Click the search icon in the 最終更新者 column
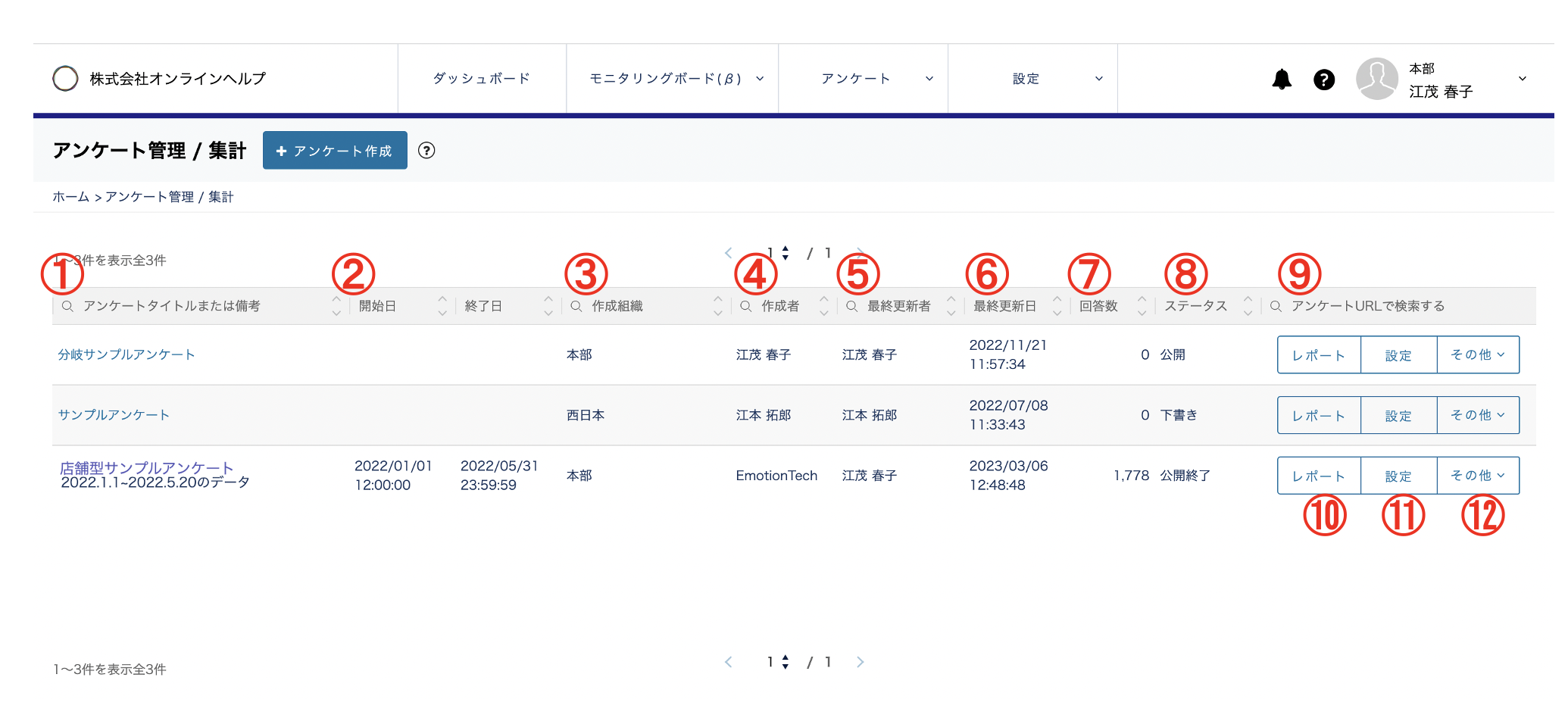Screen dimensions: 1568x718 (850, 306)
